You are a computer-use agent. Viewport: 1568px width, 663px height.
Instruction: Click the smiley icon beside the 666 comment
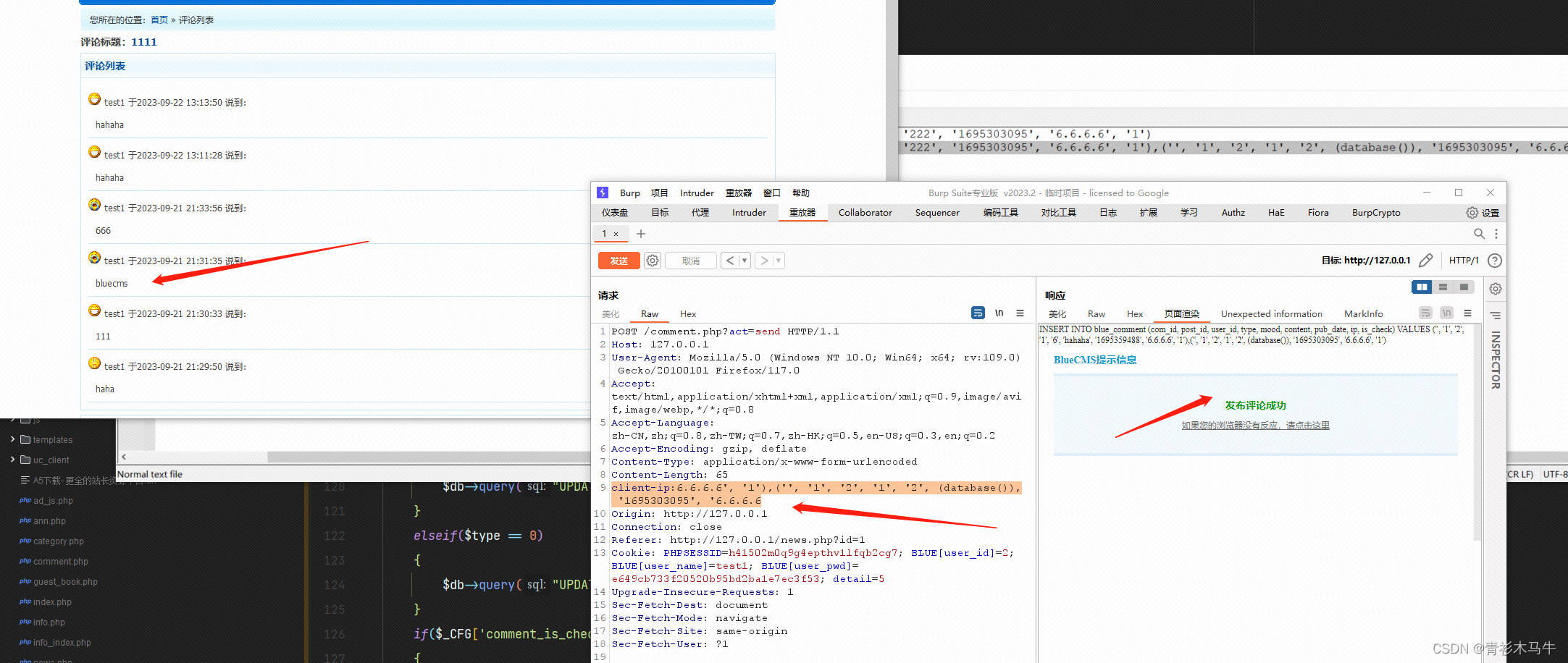click(94, 205)
